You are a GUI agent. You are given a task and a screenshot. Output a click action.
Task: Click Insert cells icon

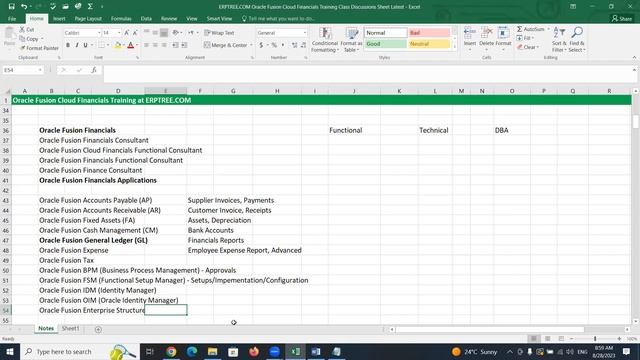470,33
